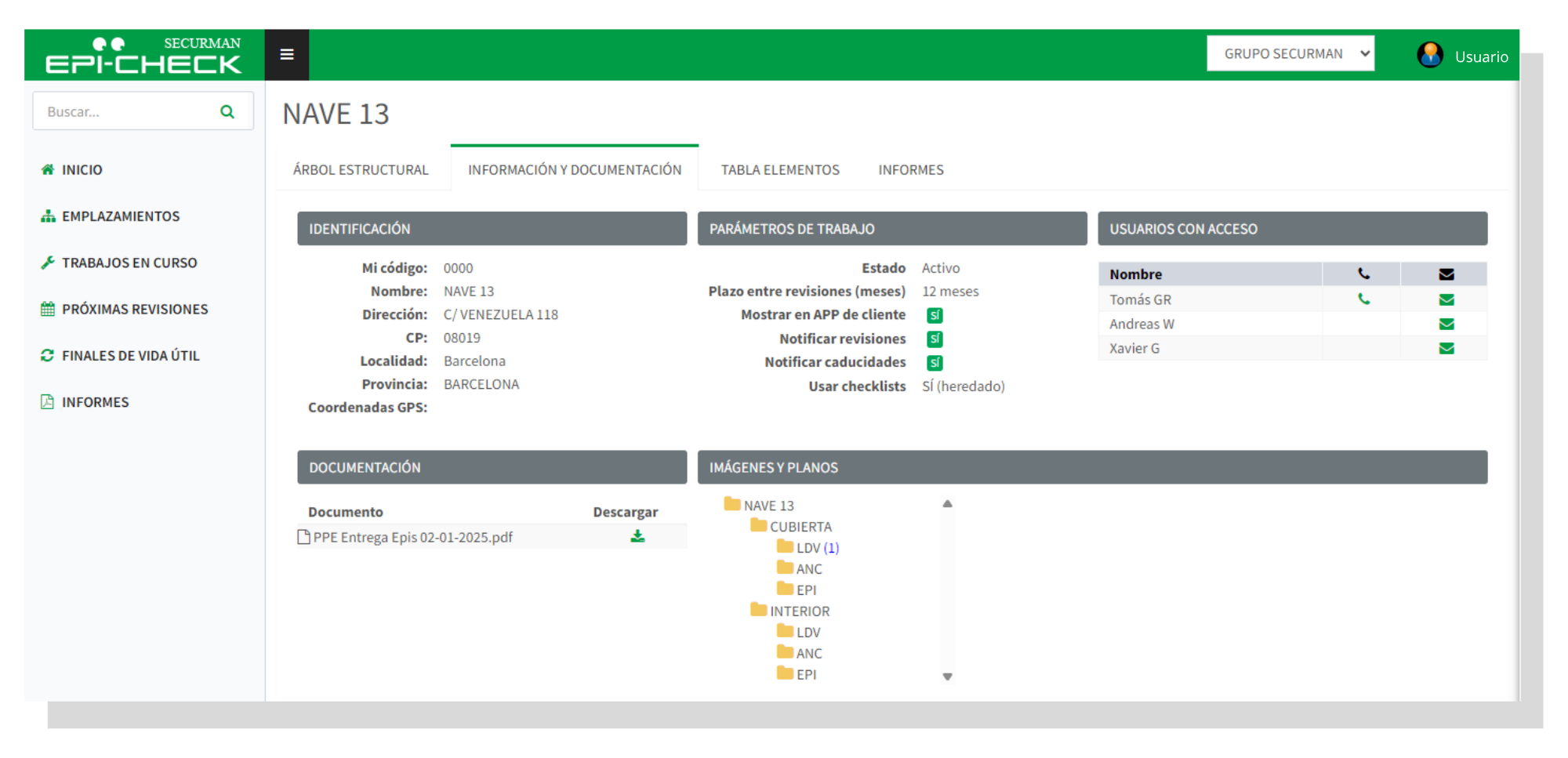Viewport: 1568px width, 758px height.
Task: Toggle the Notificar caducidades setting
Action: (x=935, y=362)
